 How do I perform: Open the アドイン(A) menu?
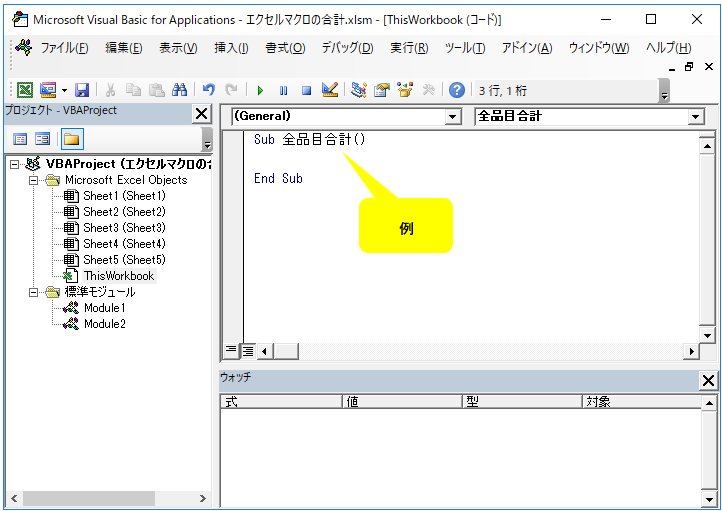coord(527,48)
